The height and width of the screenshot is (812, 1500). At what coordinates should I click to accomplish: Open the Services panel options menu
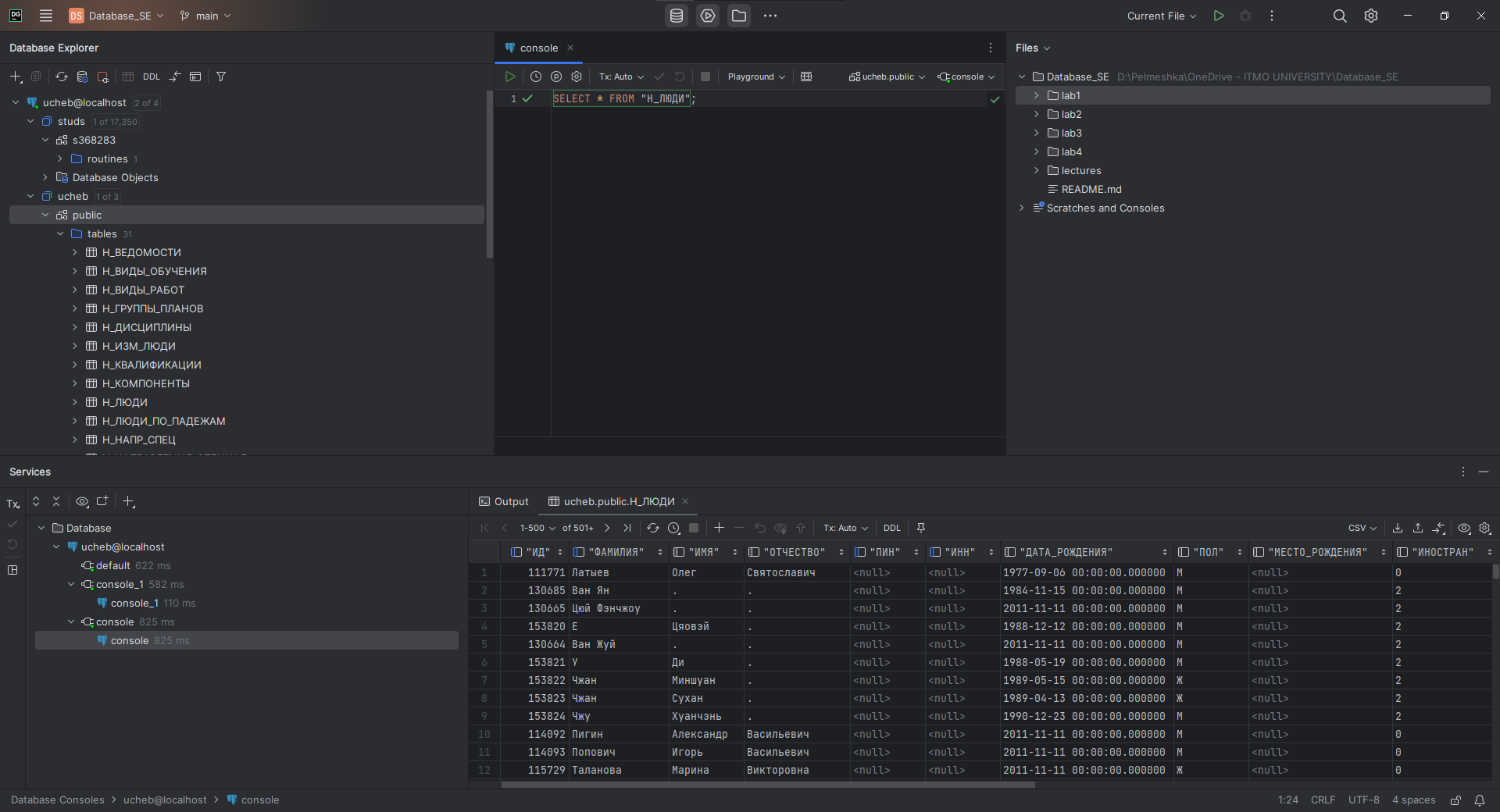coord(1463,472)
